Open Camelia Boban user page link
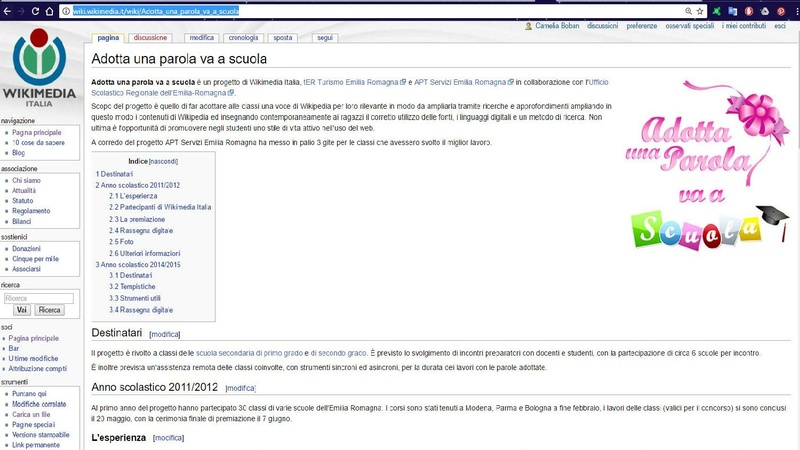 coord(557,26)
